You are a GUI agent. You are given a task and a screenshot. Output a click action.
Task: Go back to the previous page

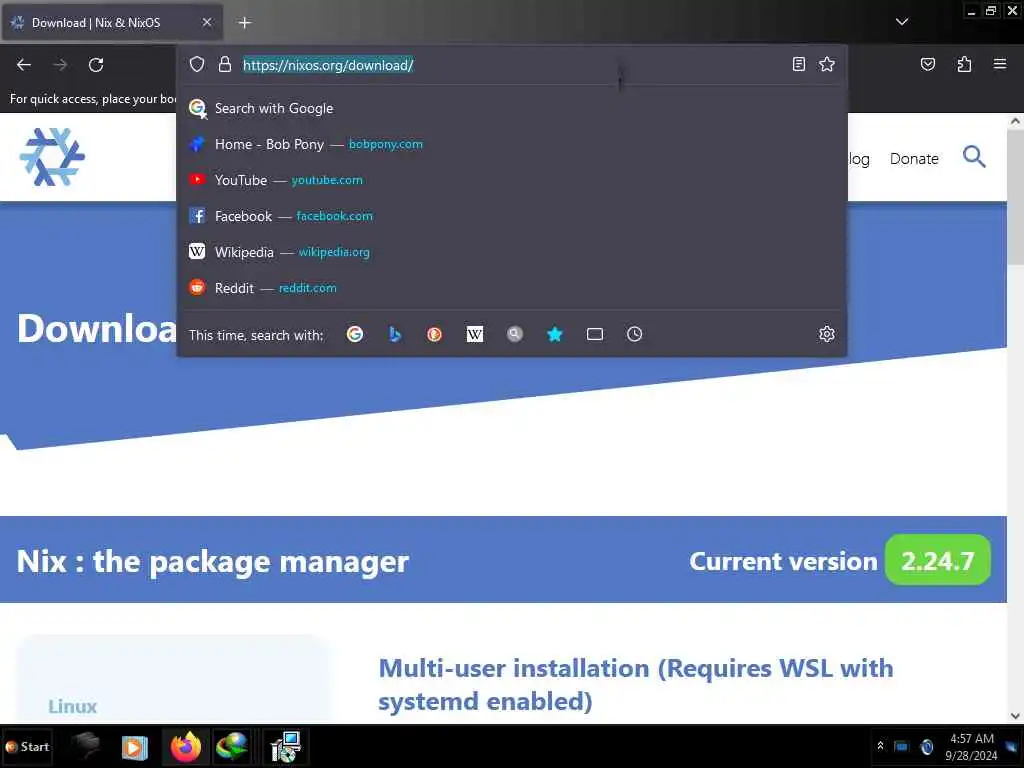[24, 65]
